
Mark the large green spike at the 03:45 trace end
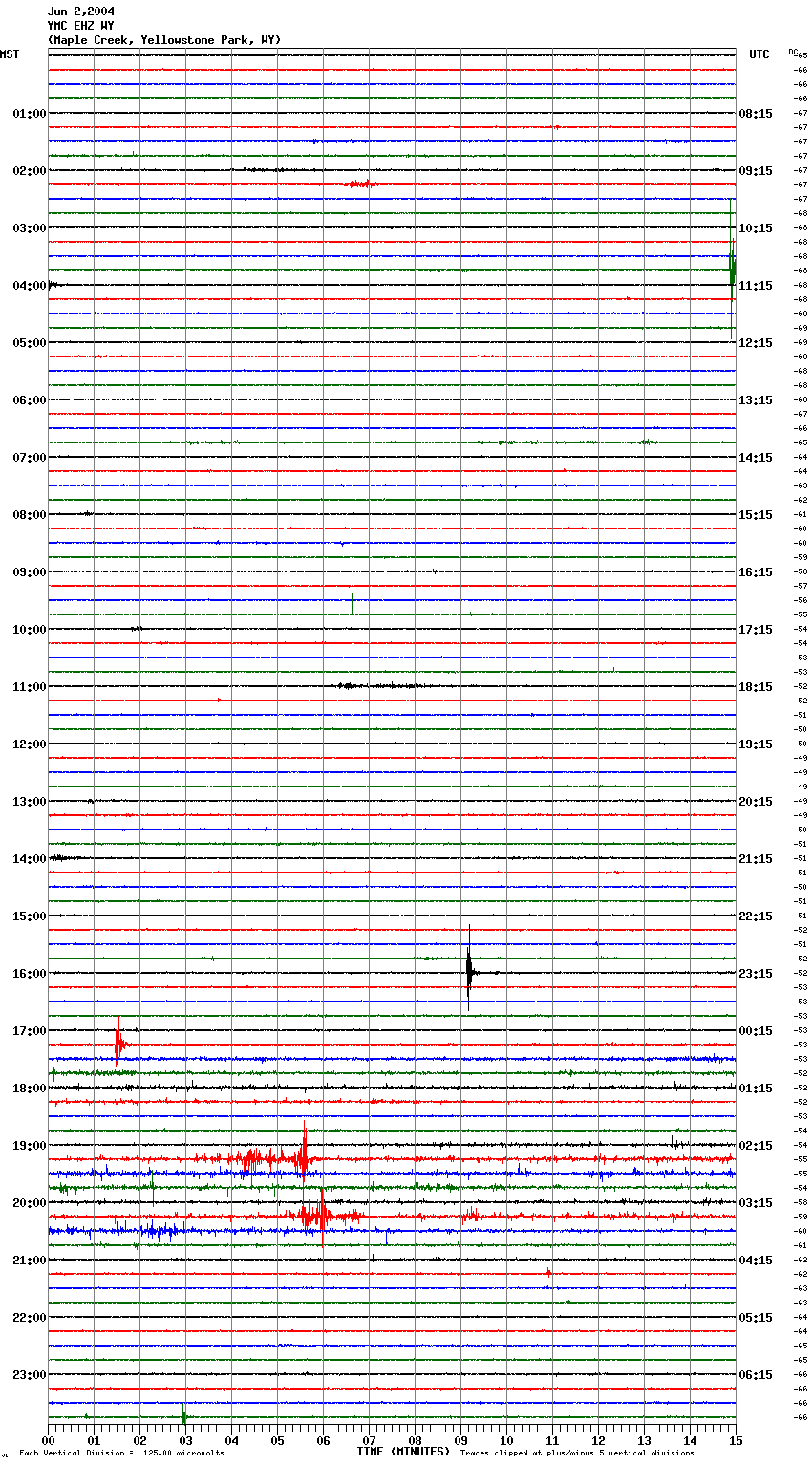point(732,268)
